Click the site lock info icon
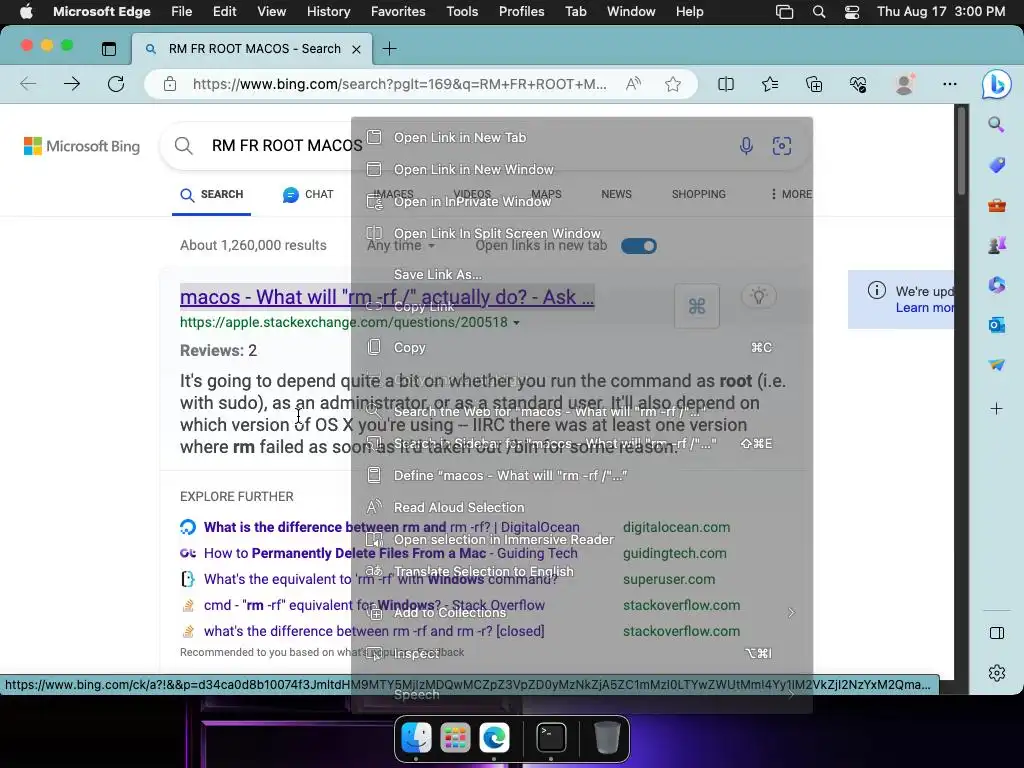 pyautogui.click(x=170, y=84)
